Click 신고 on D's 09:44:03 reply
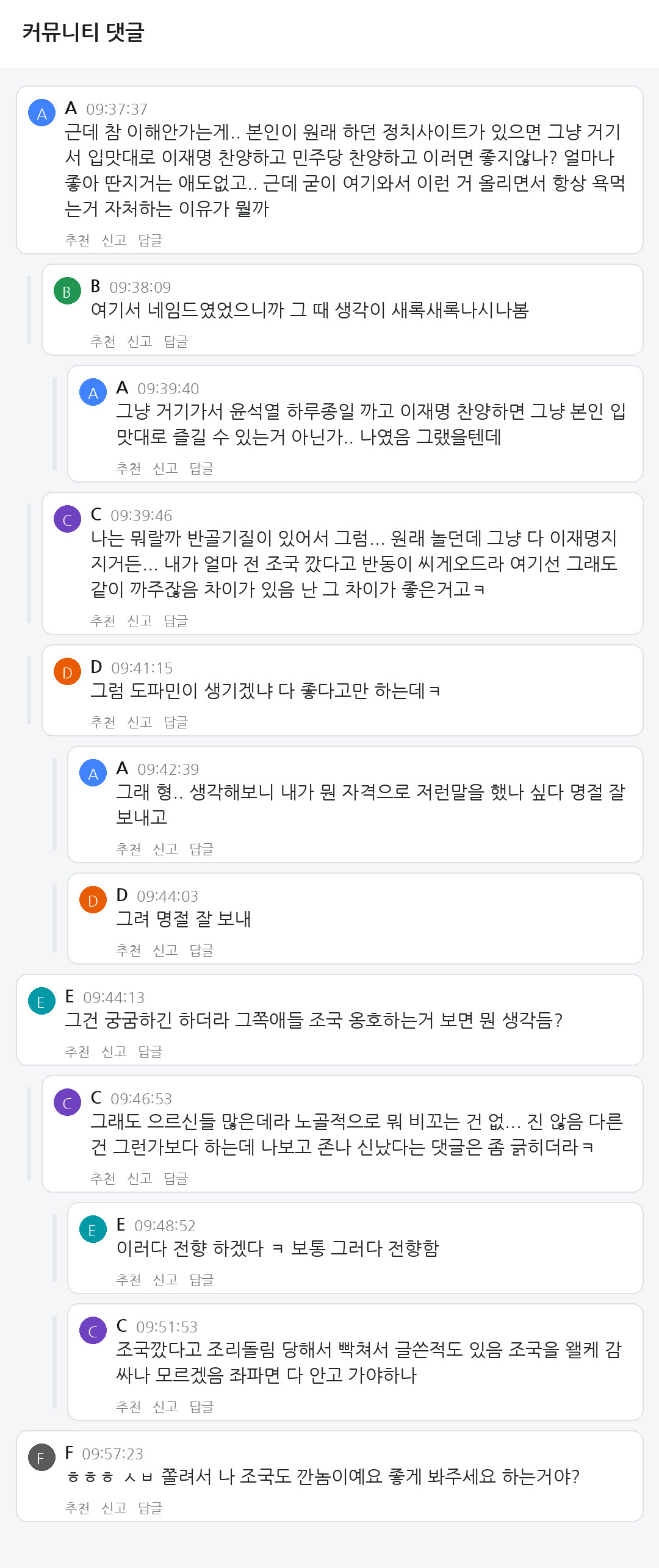 [165, 950]
